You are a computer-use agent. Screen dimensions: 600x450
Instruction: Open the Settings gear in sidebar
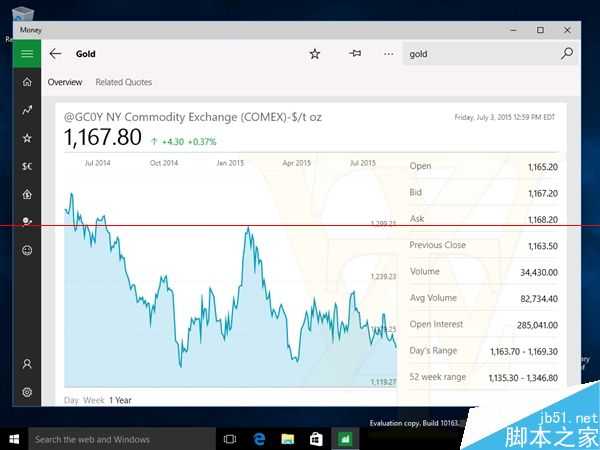(x=27, y=392)
